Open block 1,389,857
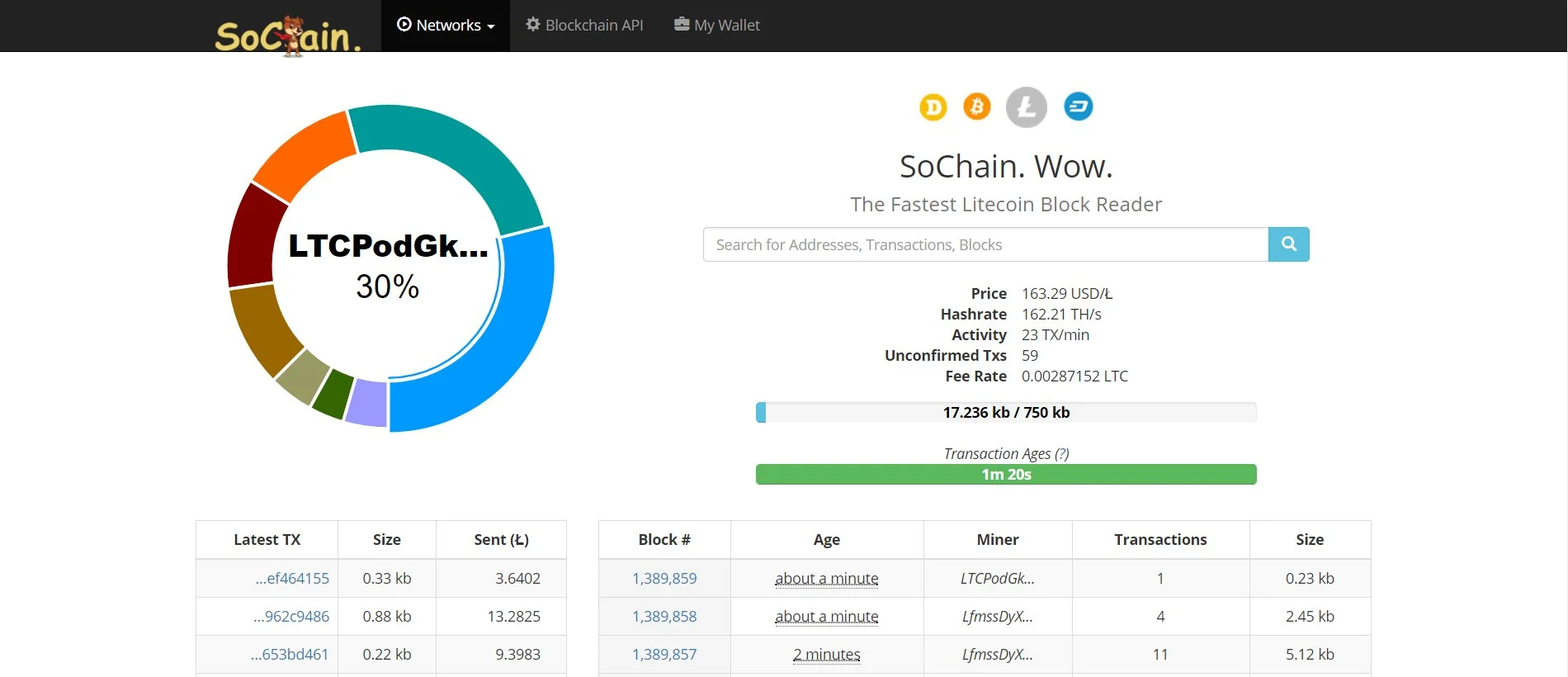The width and height of the screenshot is (1568, 677). 664,655
